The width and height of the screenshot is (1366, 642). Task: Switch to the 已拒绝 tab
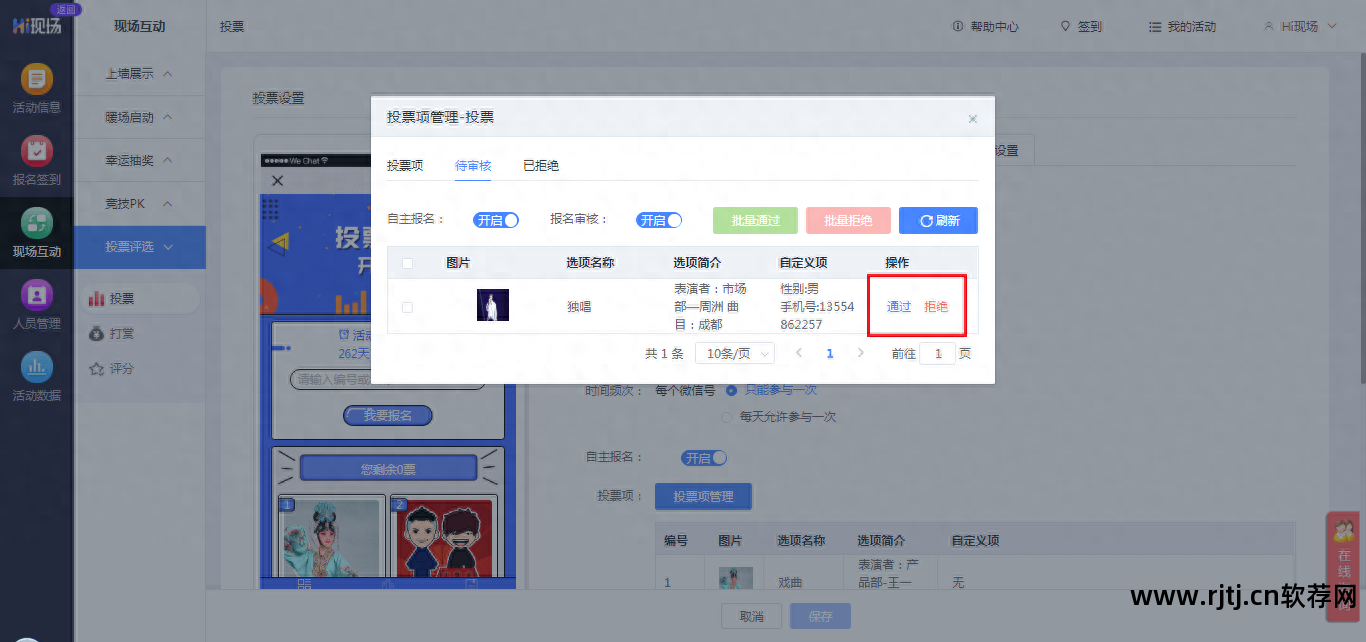[x=540, y=166]
